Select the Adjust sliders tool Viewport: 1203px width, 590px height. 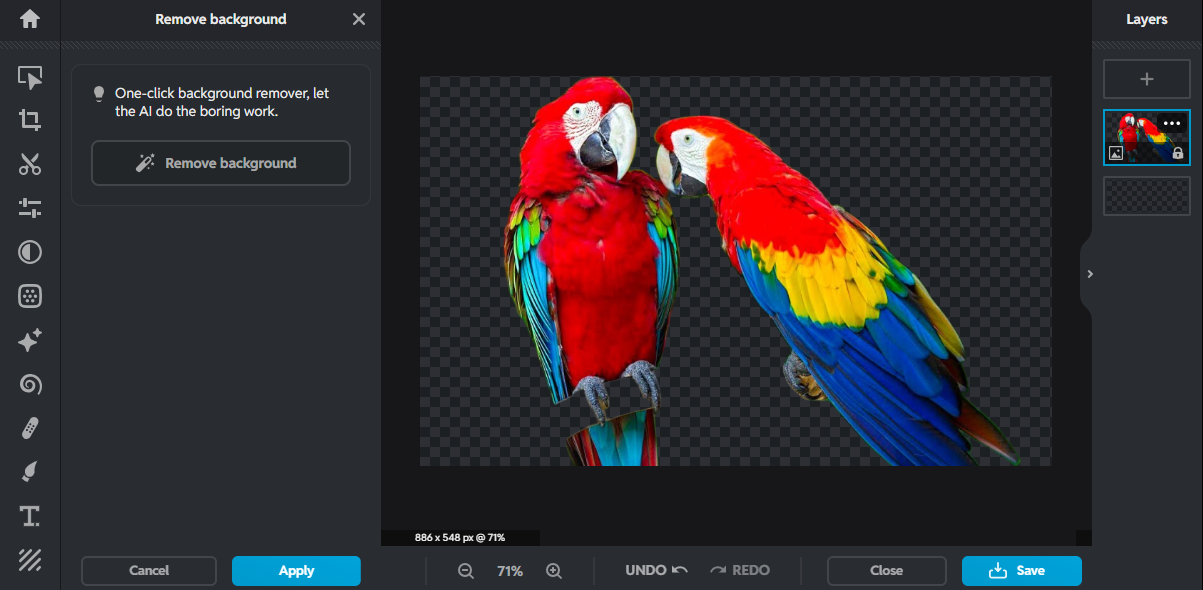[30, 208]
